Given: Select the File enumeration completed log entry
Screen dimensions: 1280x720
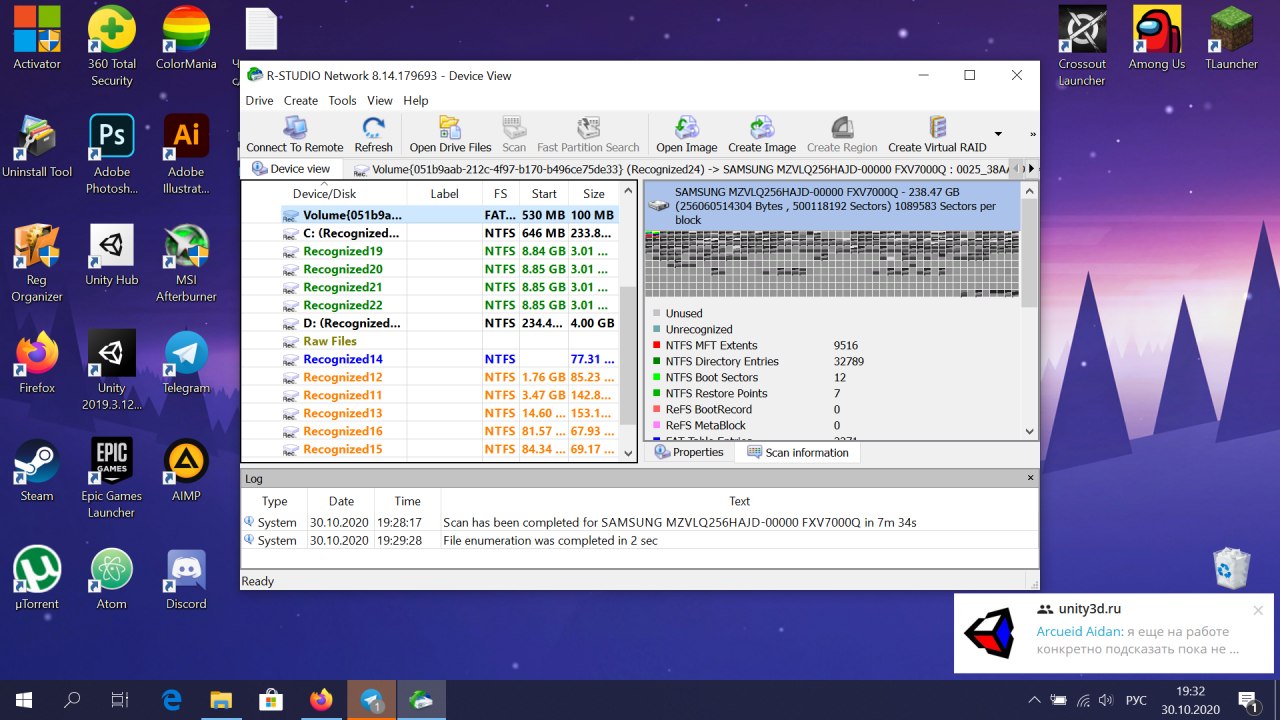Looking at the screenshot, I should [640, 540].
